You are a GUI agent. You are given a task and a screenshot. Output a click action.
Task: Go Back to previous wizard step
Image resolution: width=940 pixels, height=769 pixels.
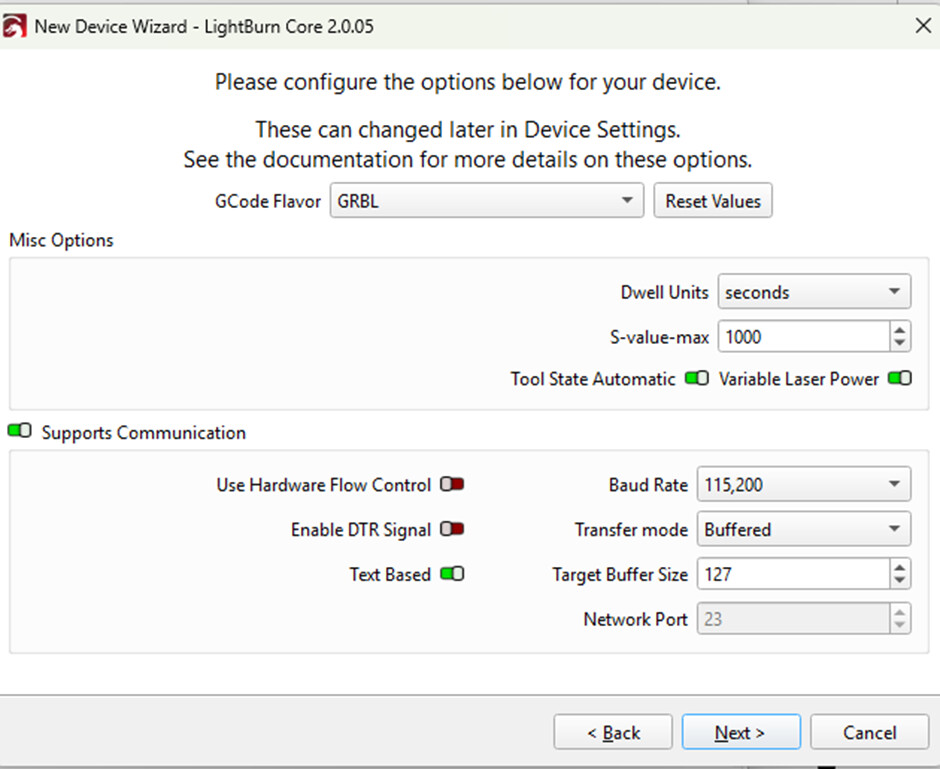pos(613,733)
